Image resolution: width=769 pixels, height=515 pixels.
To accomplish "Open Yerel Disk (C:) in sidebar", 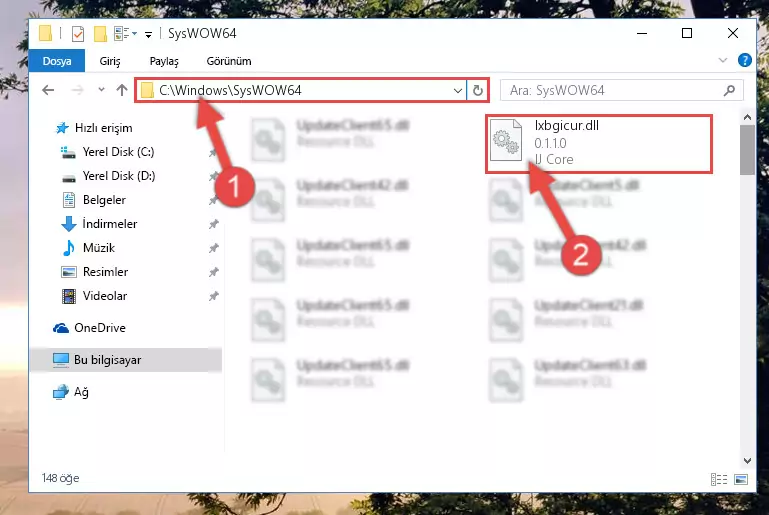I will 108,152.
